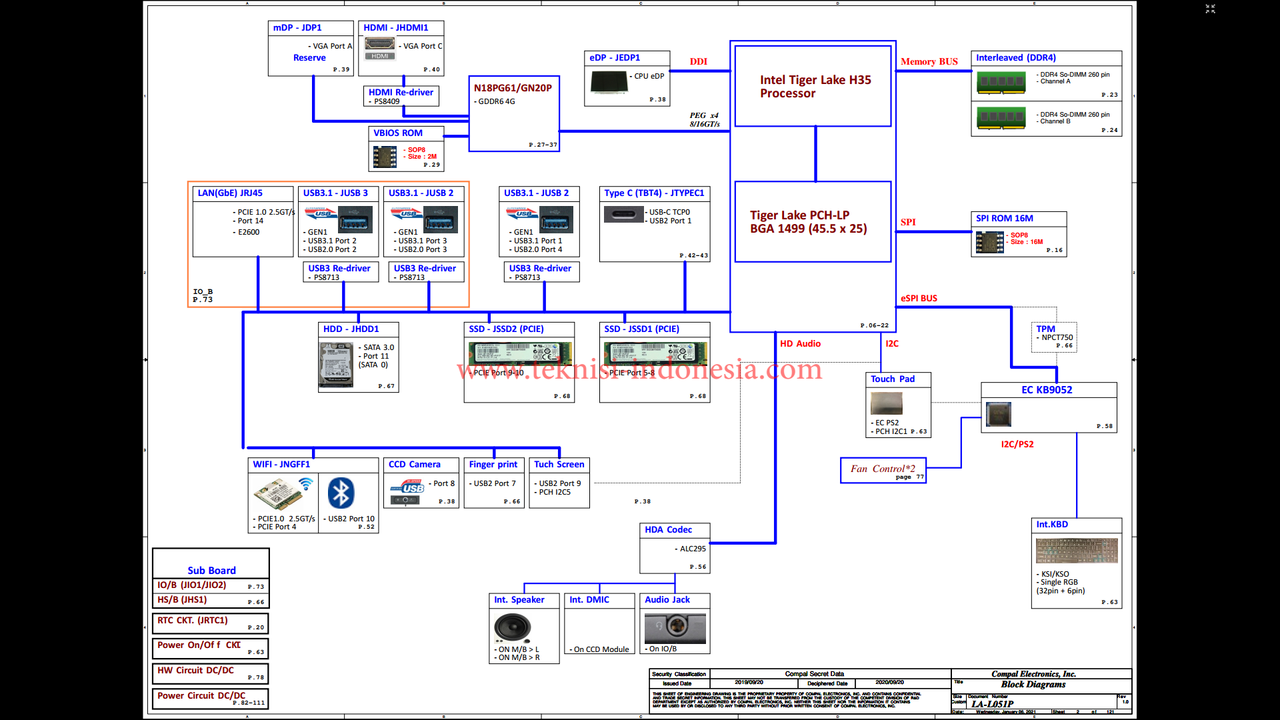The height and width of the screenshot is (720, 1280).
Task: Click the IO/B (JIO1/JIO2) row
Action: click(x=211, y=585)
